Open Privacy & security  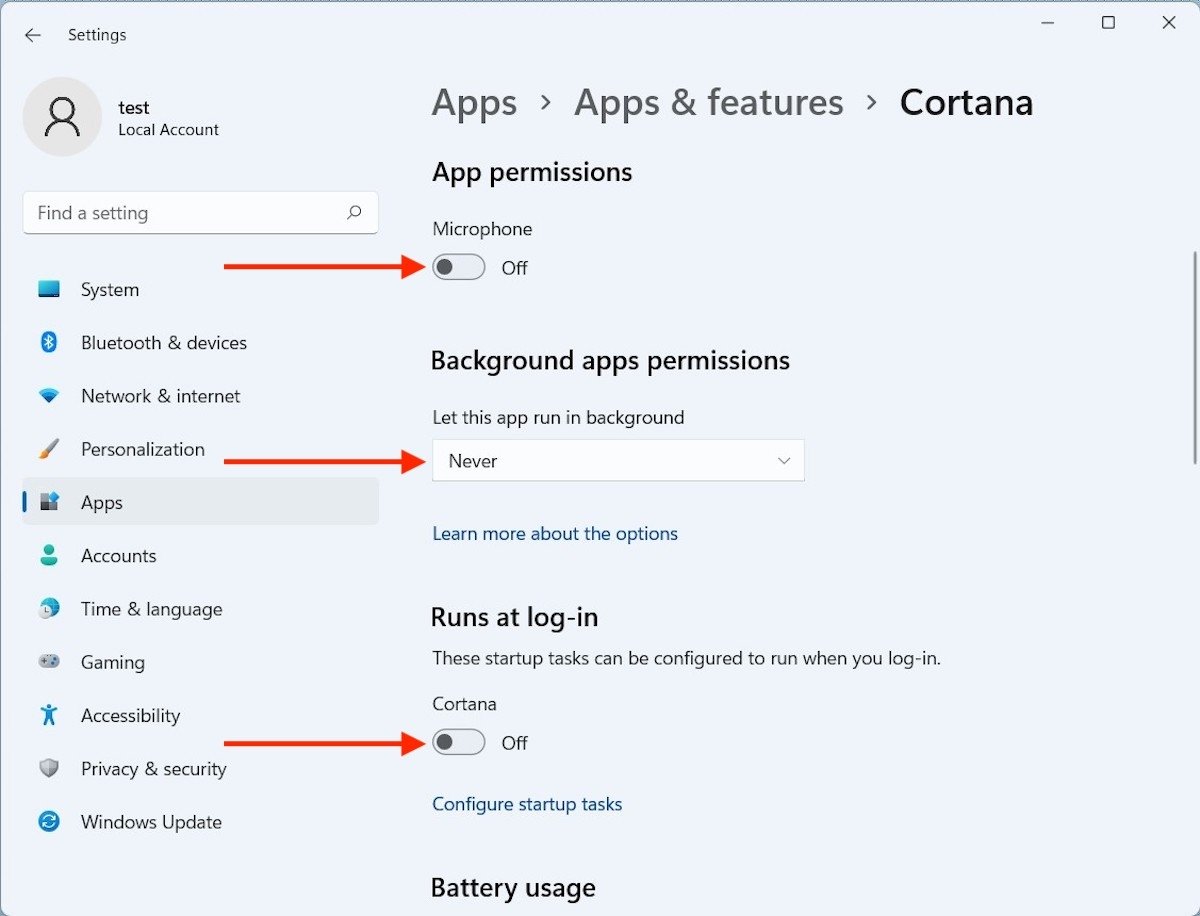click(200, 769)
